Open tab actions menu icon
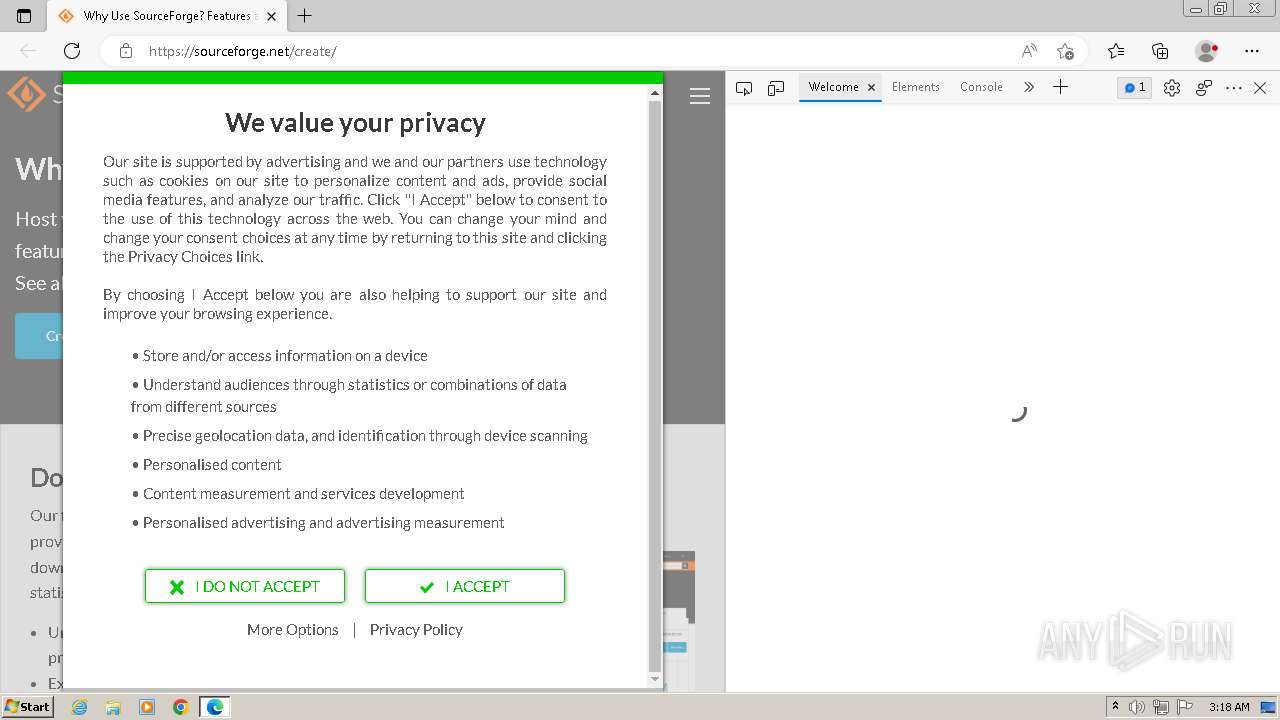This screenshot has height=720, width=1280. click(24, 16)
